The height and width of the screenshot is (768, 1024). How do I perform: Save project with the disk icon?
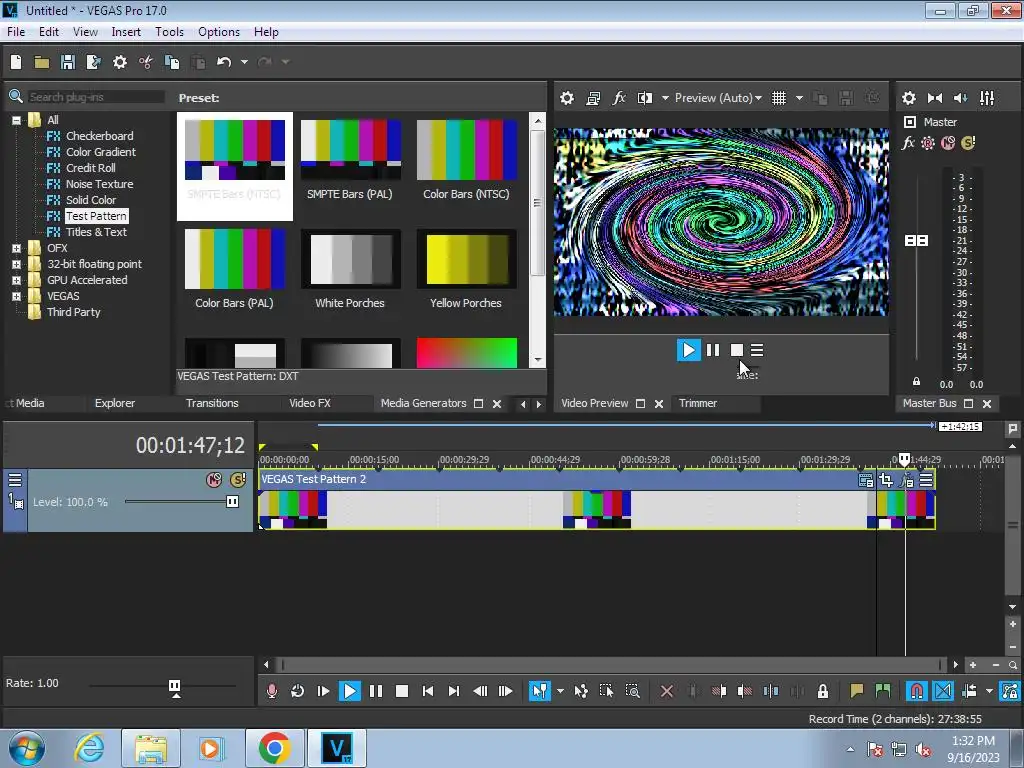pyautogui.click(x=67, y=62)
